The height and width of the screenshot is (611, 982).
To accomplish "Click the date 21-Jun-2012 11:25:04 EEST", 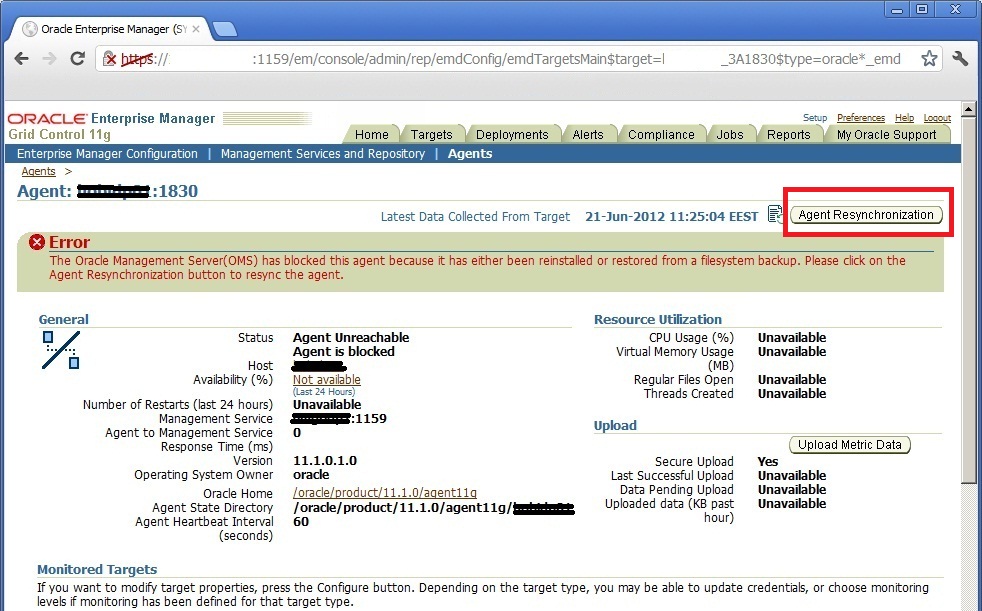I will [671, 217].
